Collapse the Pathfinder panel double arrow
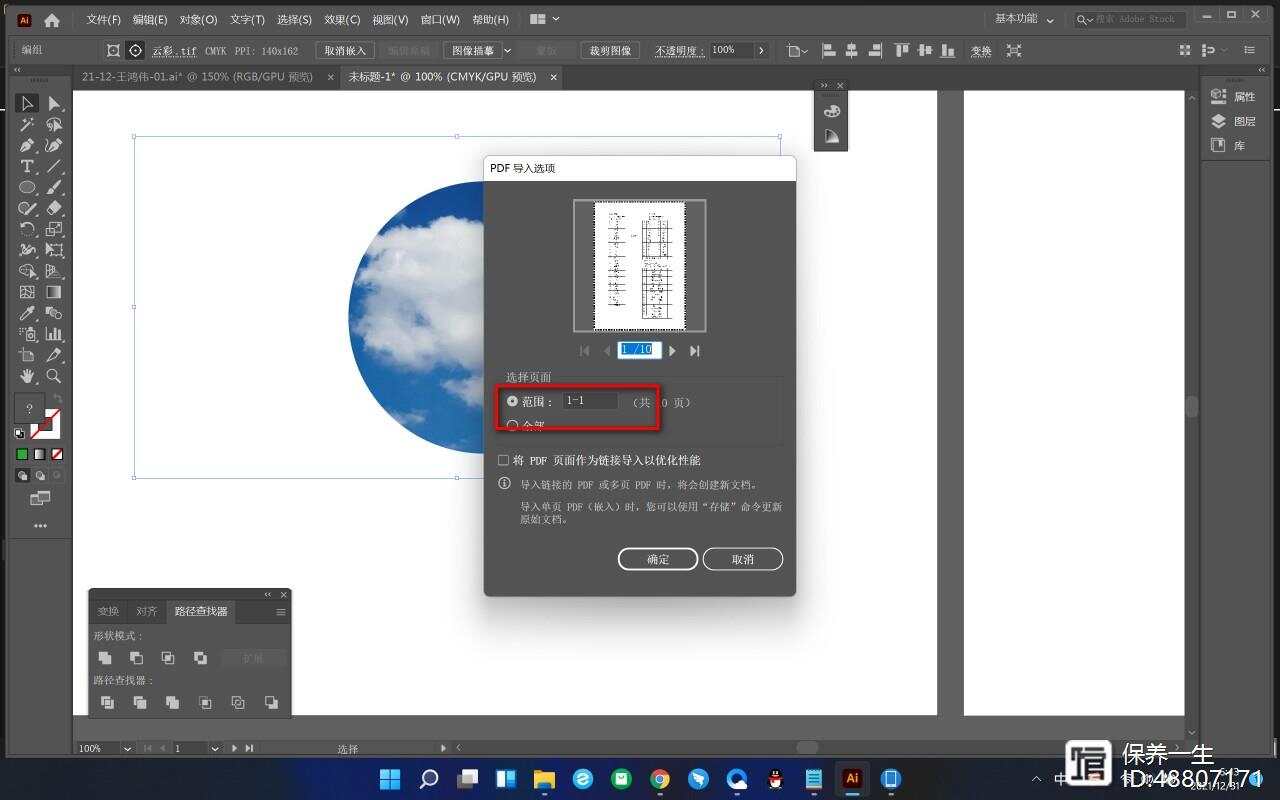Screen dimensions: 1280x800 [x=267, y=594]
